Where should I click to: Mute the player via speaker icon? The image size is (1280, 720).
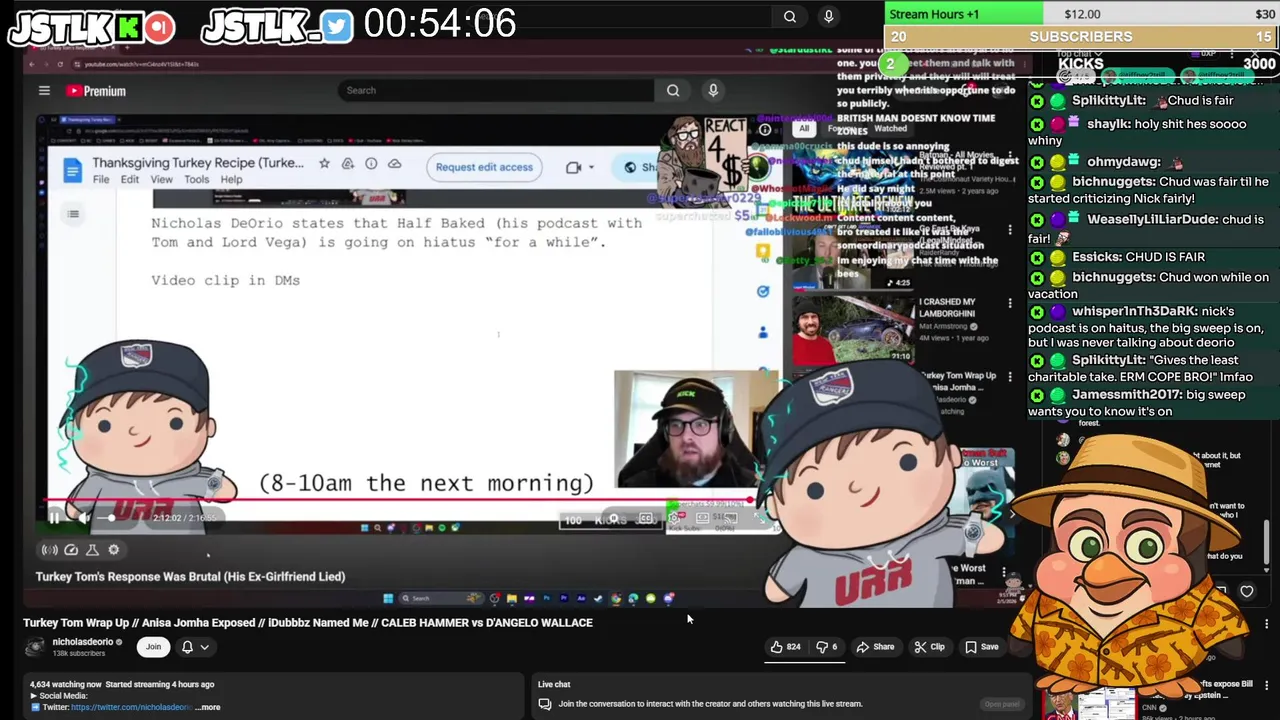pos(85,518)
